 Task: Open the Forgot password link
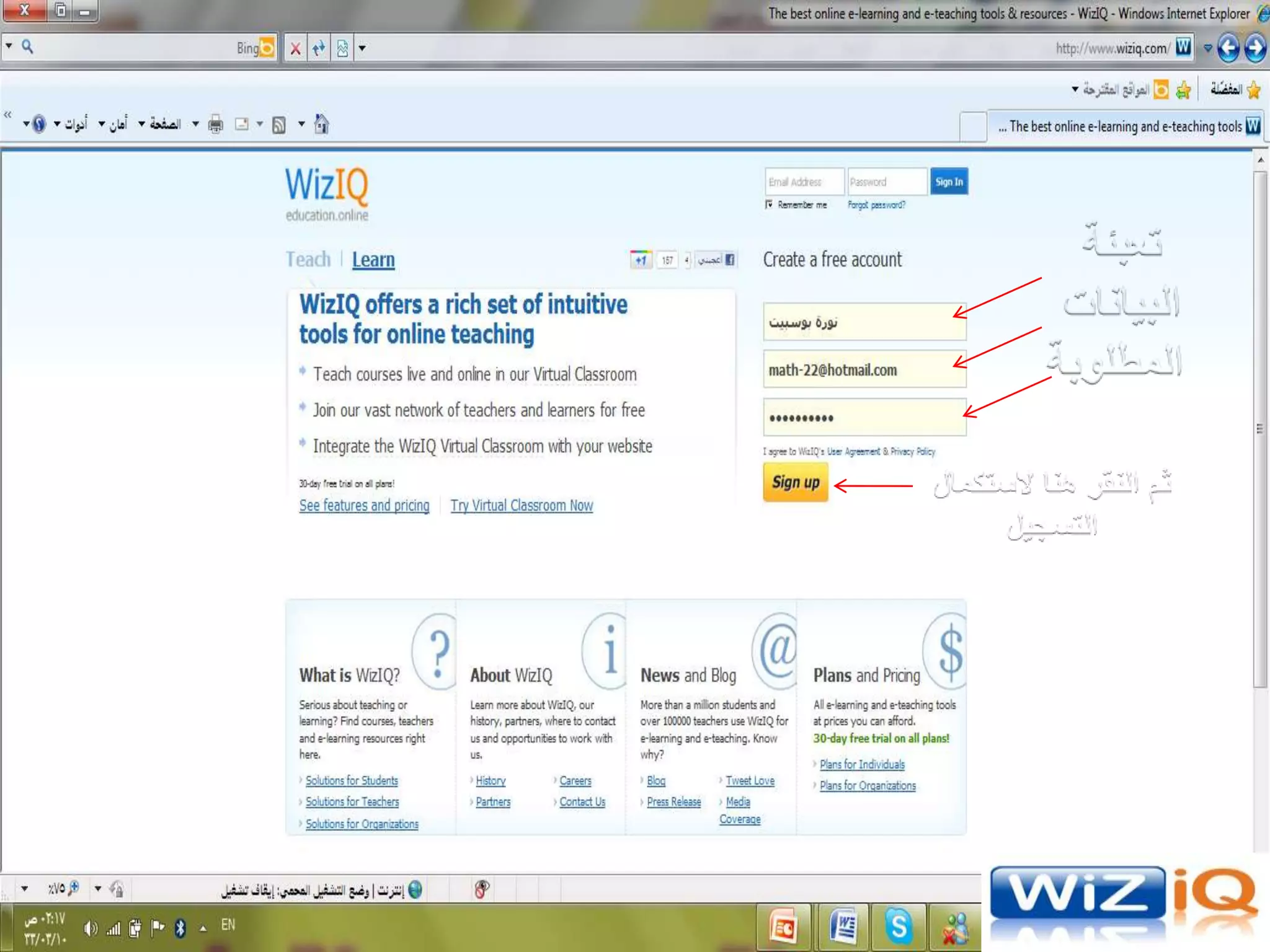point(876,205)
